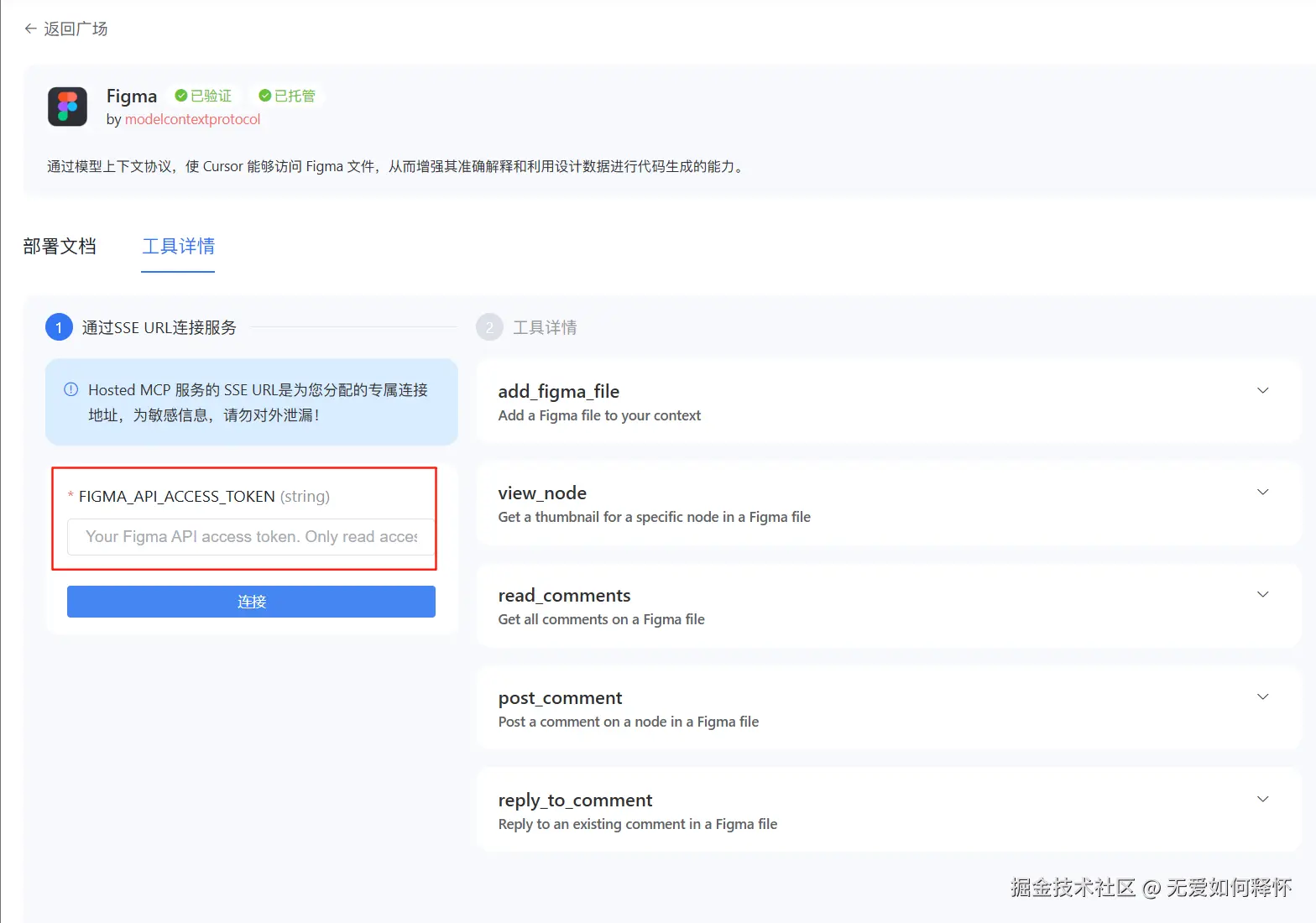Click the add_figma_file tool title

coord(559,391)
